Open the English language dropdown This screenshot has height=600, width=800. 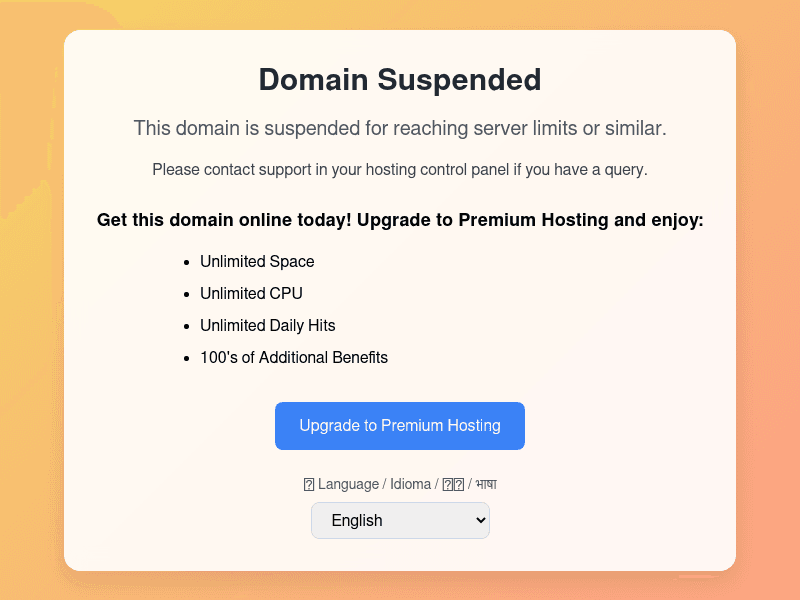(399, 520)
